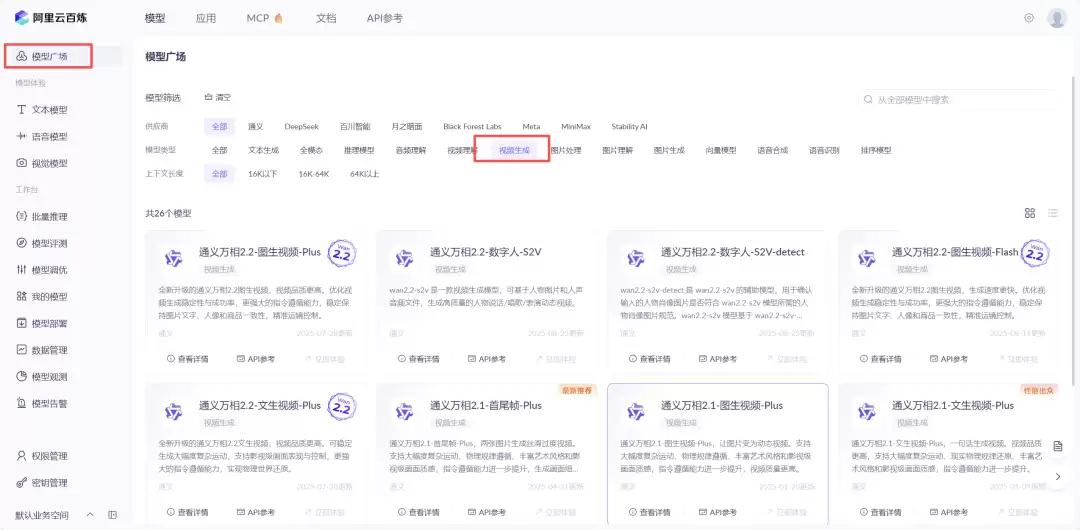Open 模型观测 in sidebar
Viewport: 1080px width, 530px height.
click(x=43, y=376)
